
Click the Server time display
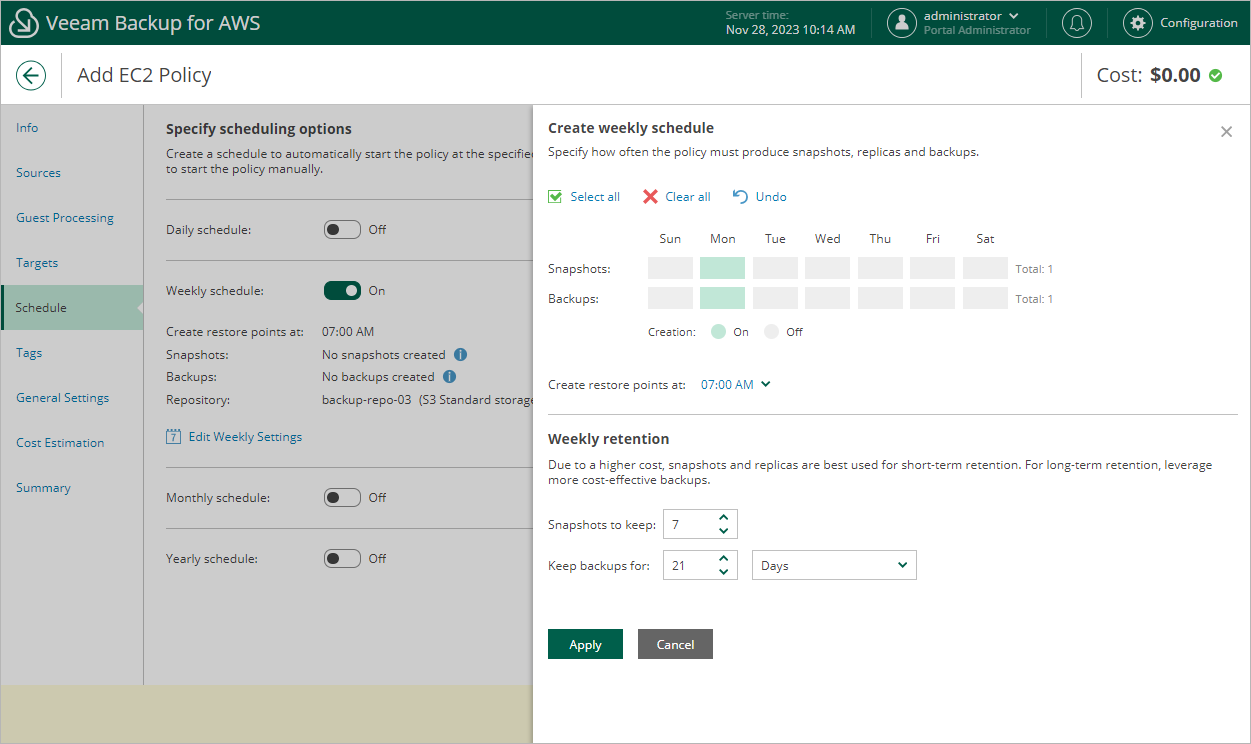[x=790, y=23]
